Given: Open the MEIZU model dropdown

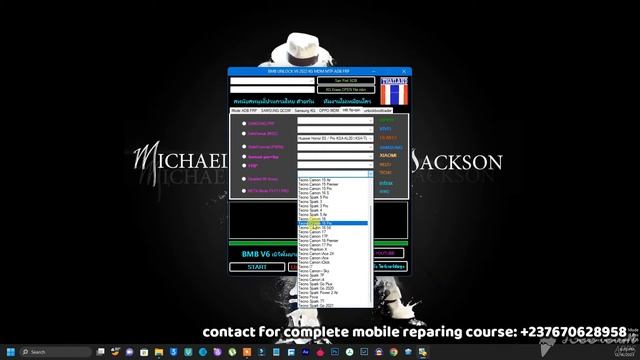Looking at the screenshot, I should (335, 165).
